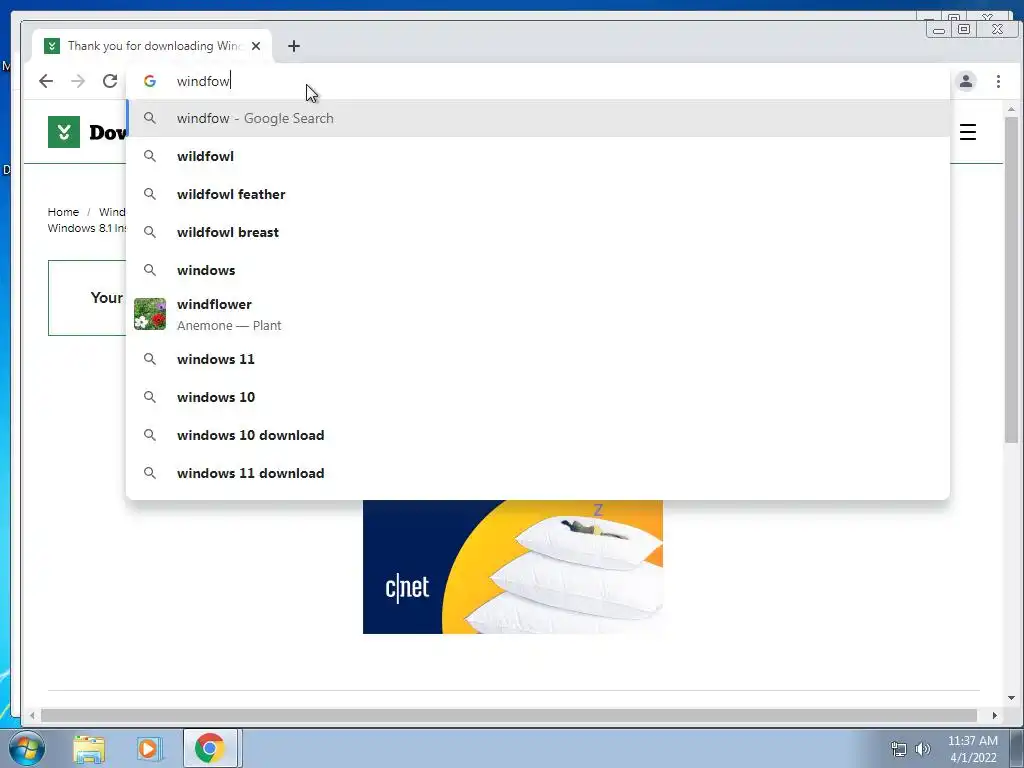This screenshot has width=1024, height=768.
Task: Open the Chrome profile avatar menu
Action: [966, 81]
